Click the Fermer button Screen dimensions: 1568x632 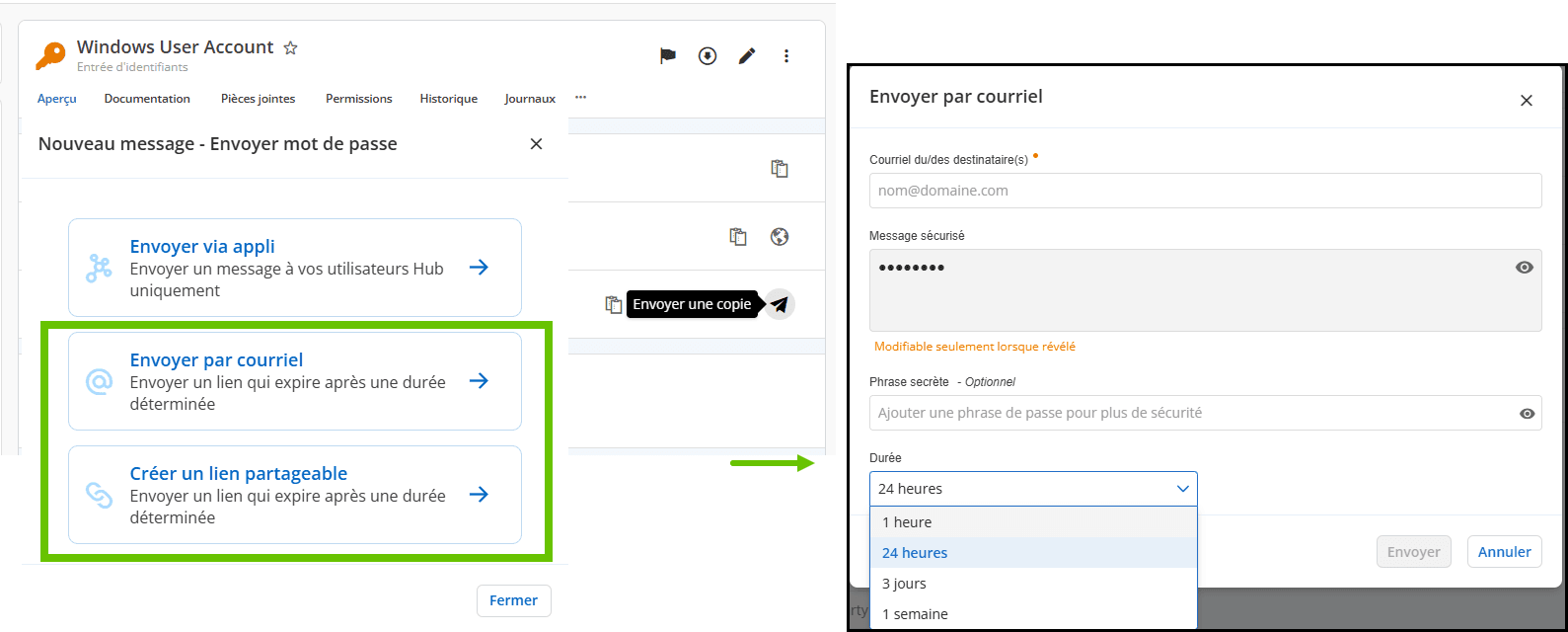pos(513,600)
